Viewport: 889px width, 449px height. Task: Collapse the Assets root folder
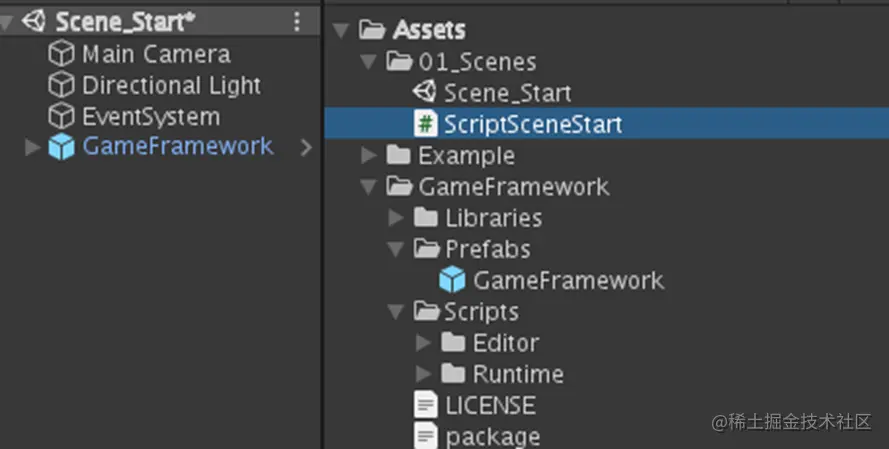(342, 30)
